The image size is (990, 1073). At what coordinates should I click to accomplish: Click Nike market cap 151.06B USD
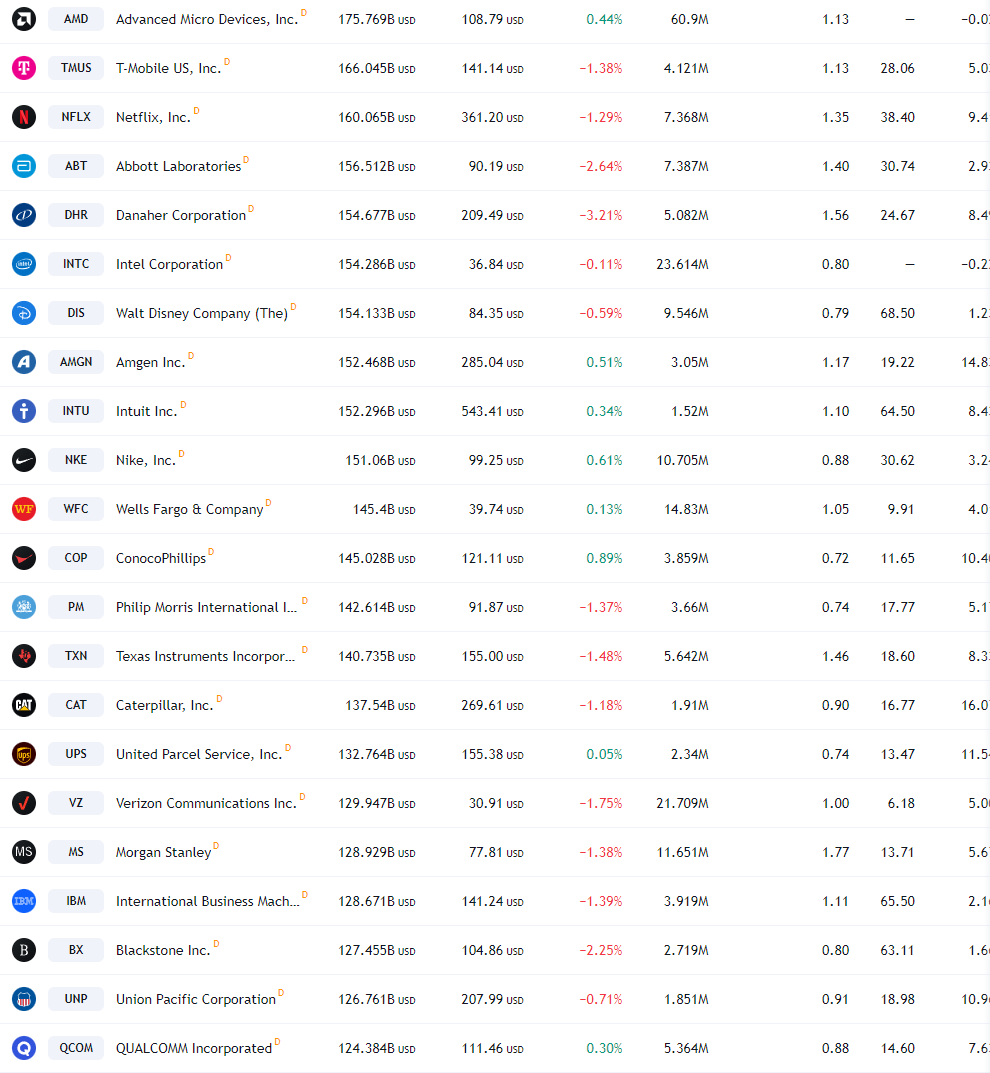(380, 460)
